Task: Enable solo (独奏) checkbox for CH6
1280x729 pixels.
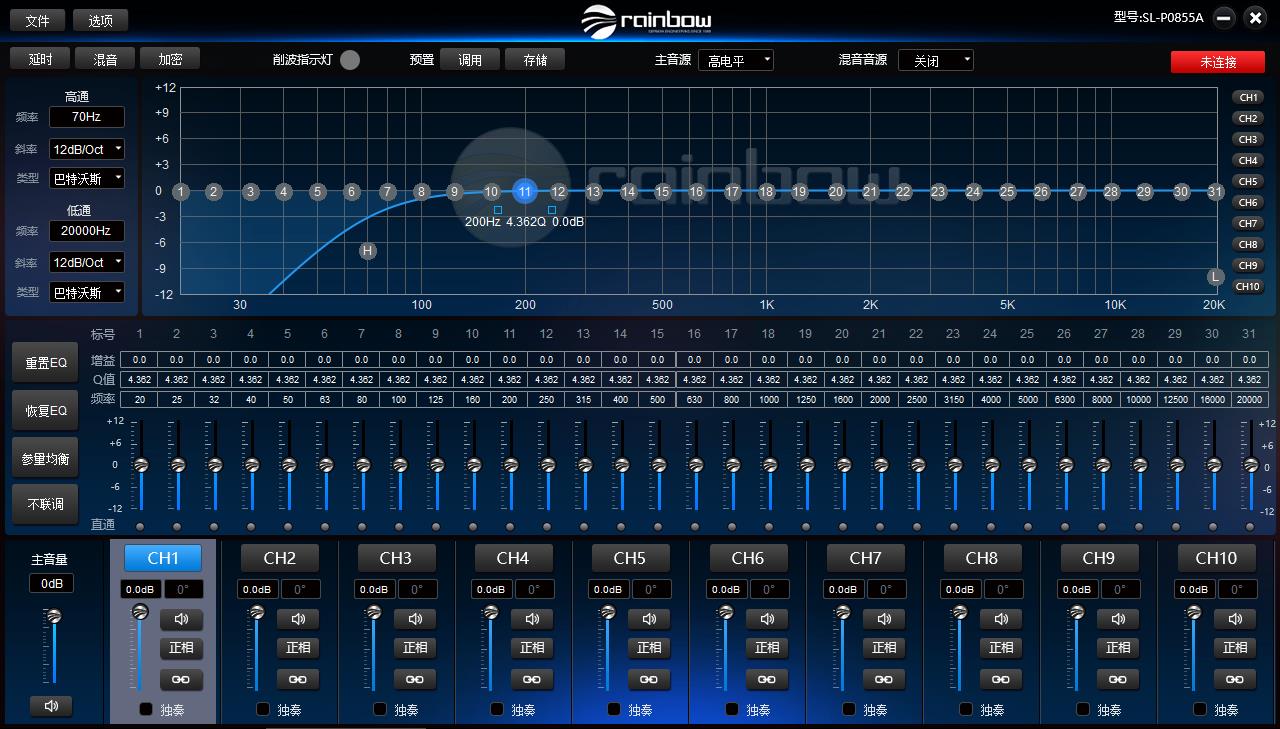Action: [732, 709]
